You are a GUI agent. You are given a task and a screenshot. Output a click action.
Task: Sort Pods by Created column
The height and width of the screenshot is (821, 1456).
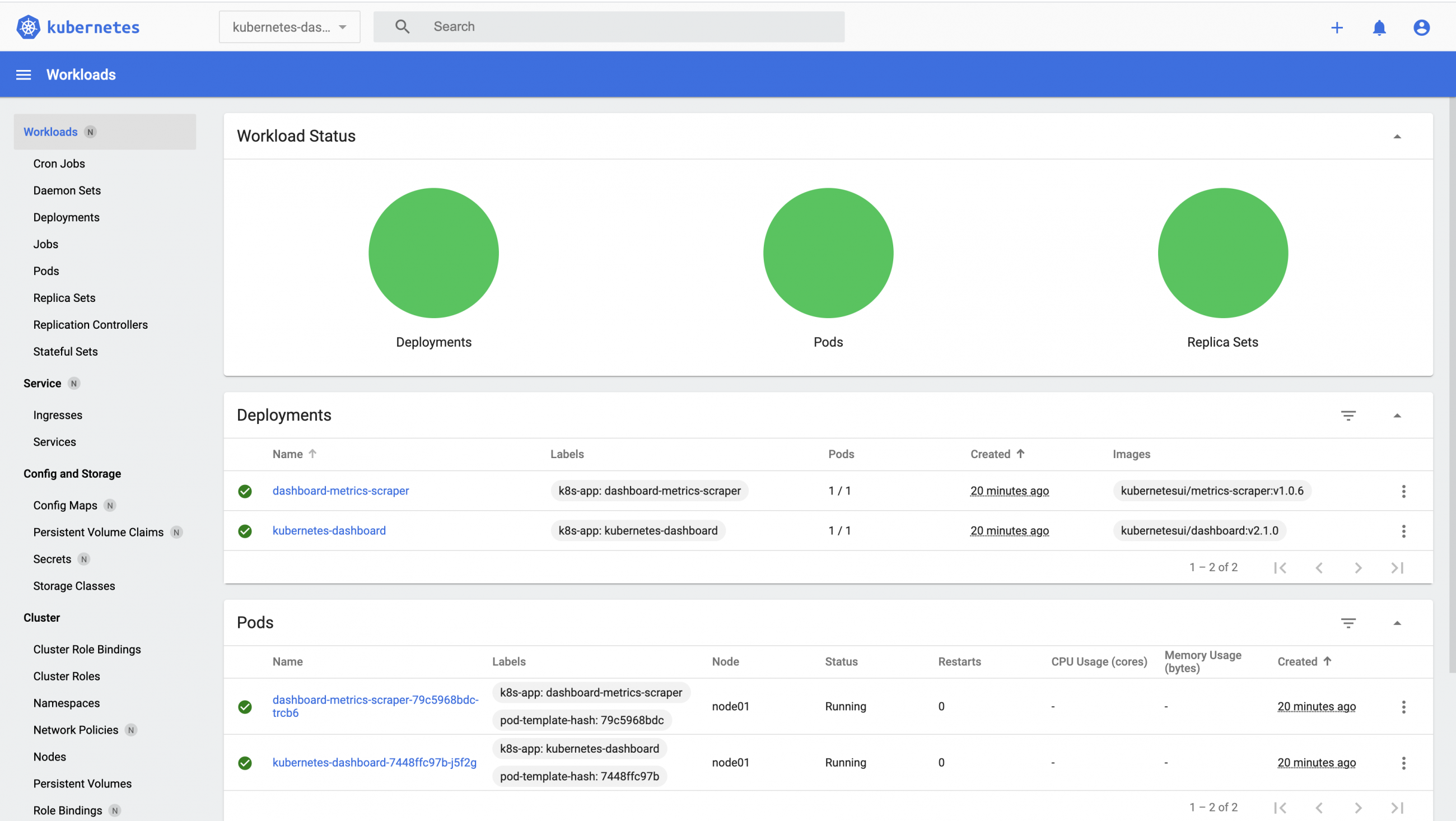(1305, 661)
